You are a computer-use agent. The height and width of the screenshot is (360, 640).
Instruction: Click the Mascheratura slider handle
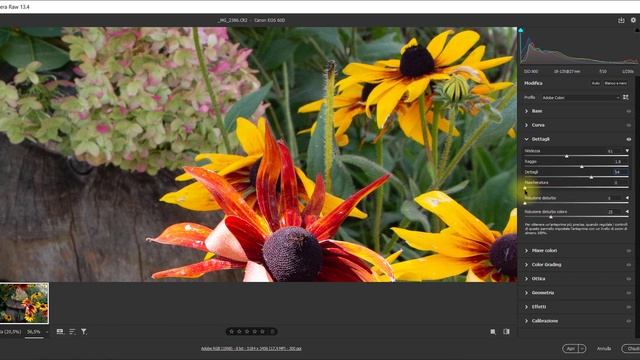[x=525, y=188]
